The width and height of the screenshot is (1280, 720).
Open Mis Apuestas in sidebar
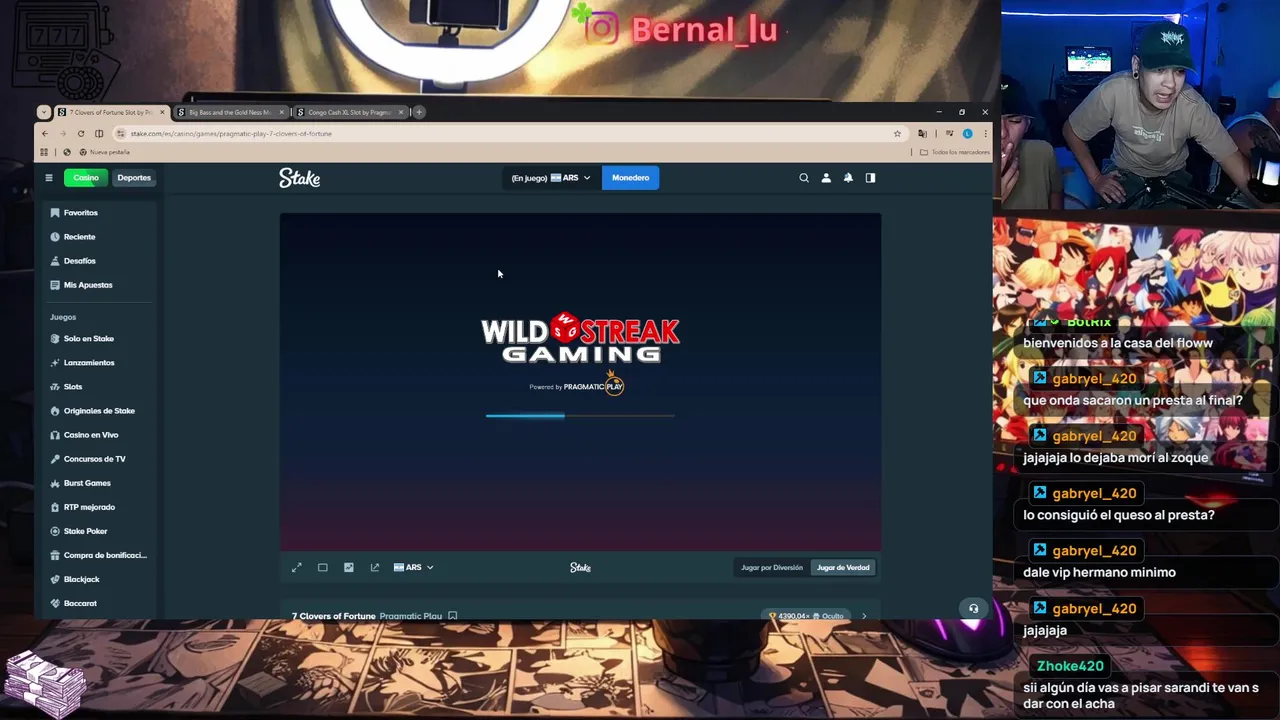pyautogui.click(x=88, y=285)
